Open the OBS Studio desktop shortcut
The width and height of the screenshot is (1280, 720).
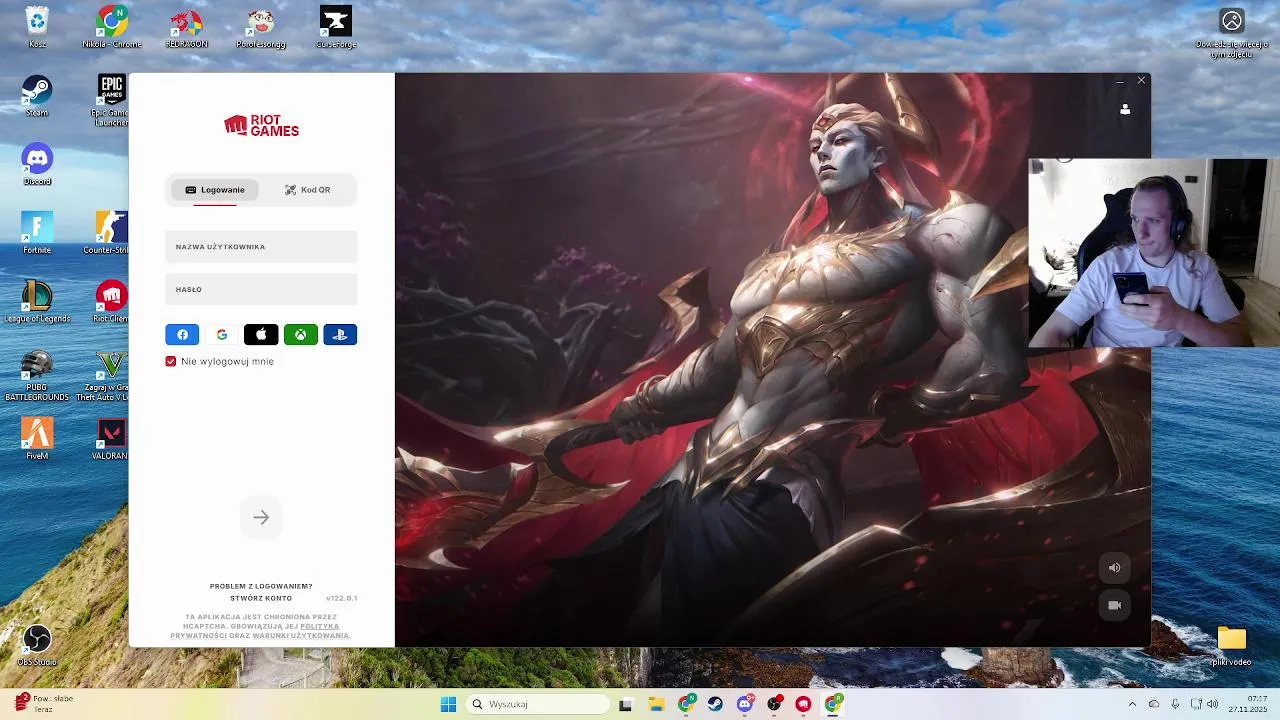pyautogui.click(x=37, y=645)
